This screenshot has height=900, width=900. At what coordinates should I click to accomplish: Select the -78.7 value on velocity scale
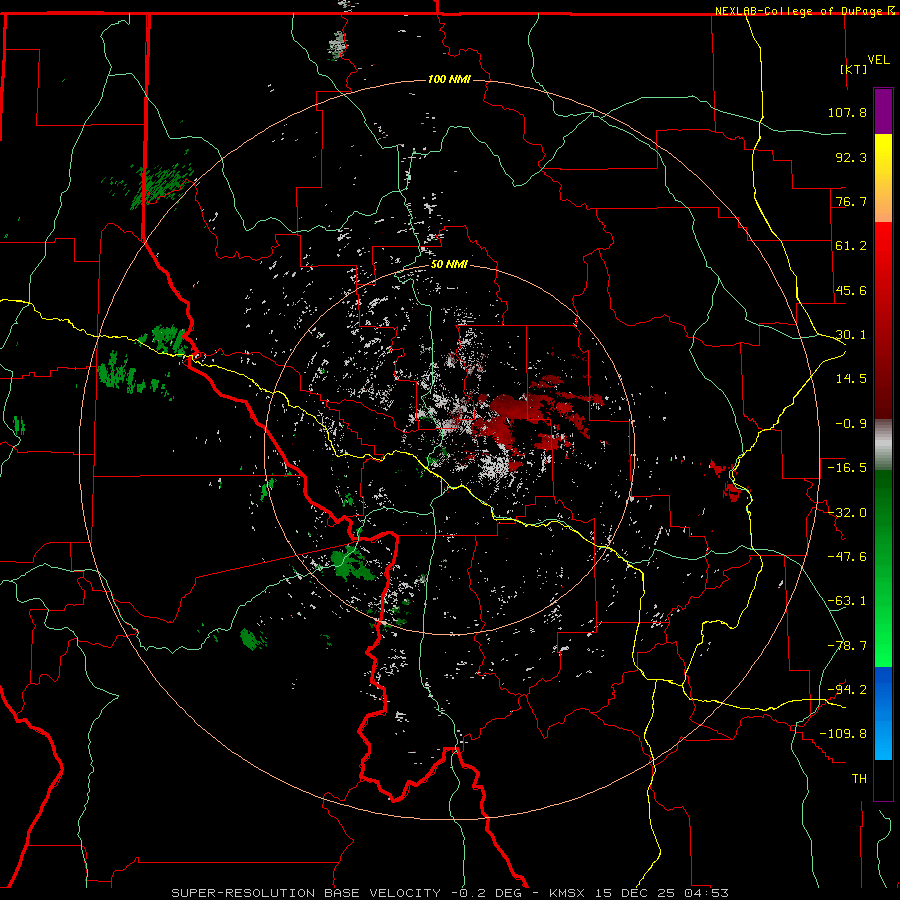[x=847, y=646]
